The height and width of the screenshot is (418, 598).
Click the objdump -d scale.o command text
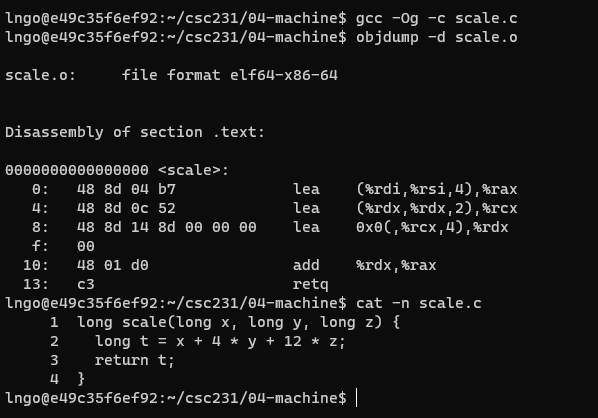pos(437,37)
